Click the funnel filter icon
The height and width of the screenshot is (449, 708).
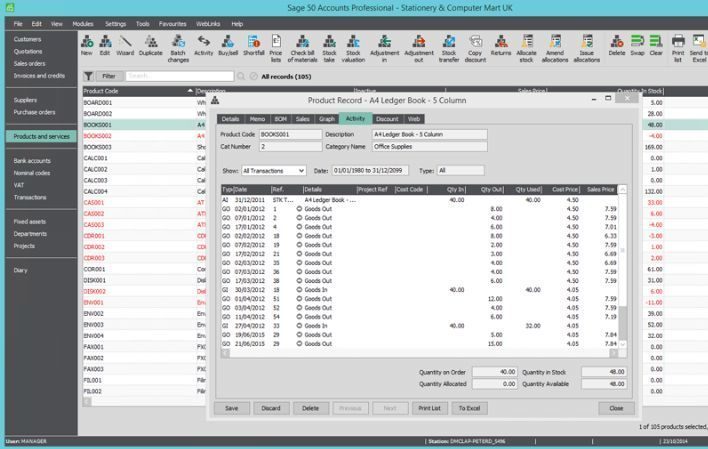[x=88, y=76]
